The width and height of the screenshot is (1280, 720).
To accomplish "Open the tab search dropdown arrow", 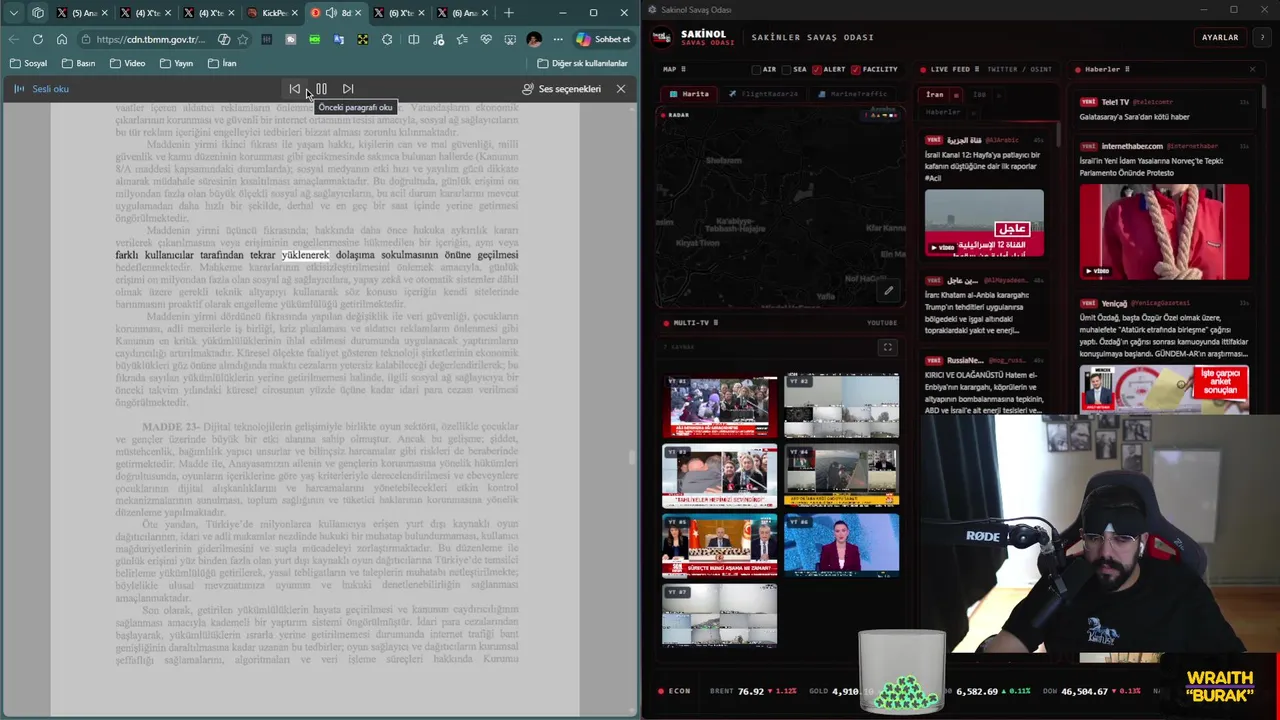I will pos(13,13).
